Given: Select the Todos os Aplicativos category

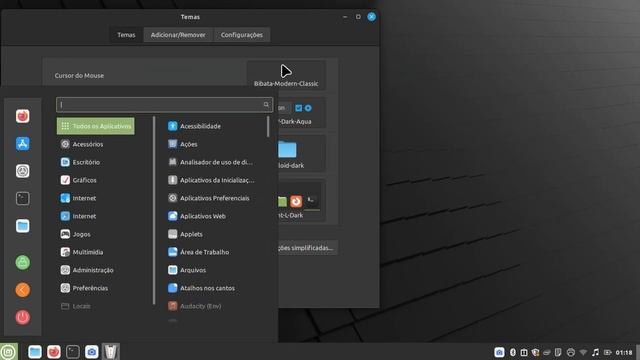Looking at the screenshot, I should (x=96, y=126).
